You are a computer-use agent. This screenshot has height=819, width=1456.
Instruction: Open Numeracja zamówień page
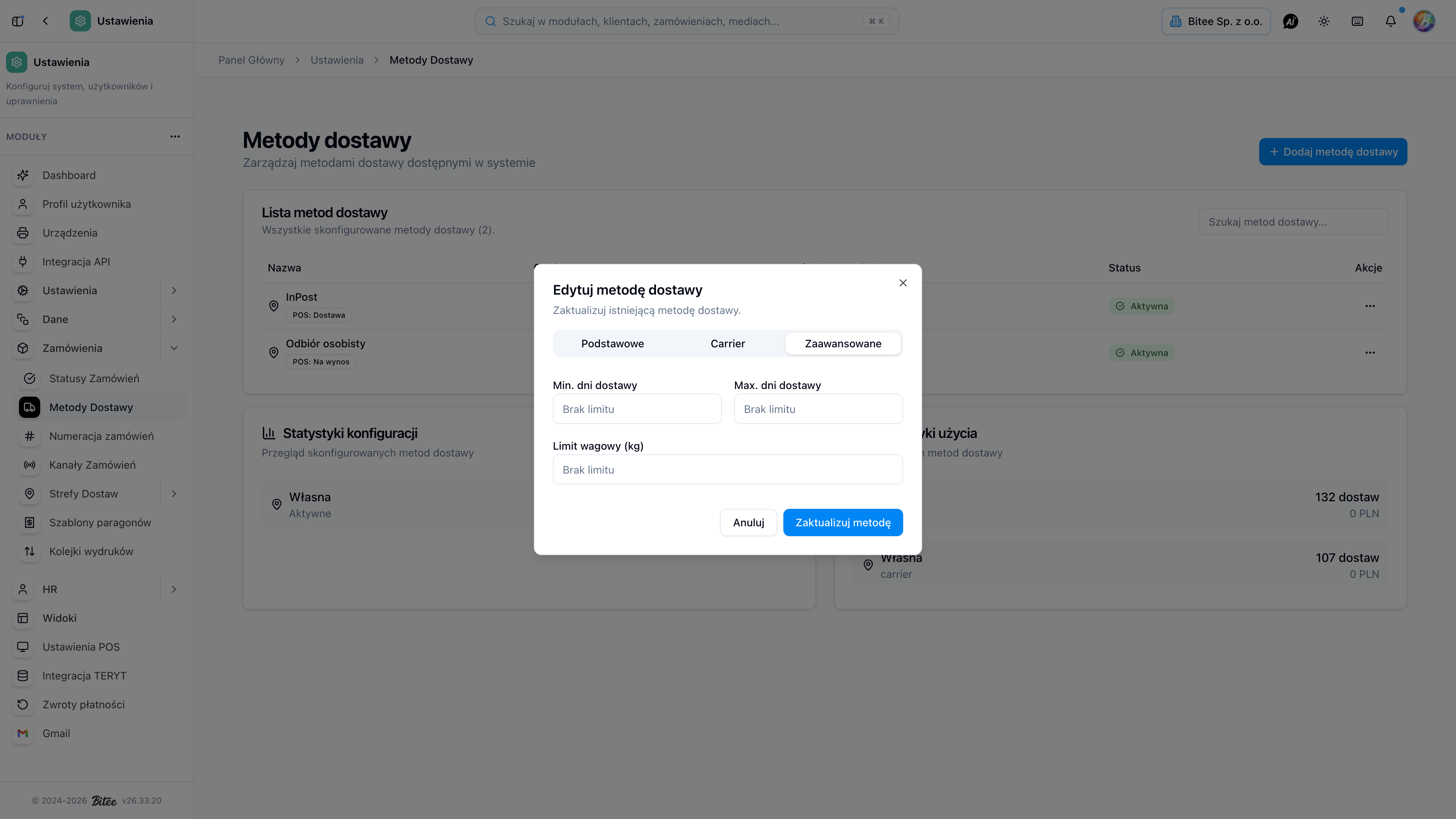tap(102, 436)
